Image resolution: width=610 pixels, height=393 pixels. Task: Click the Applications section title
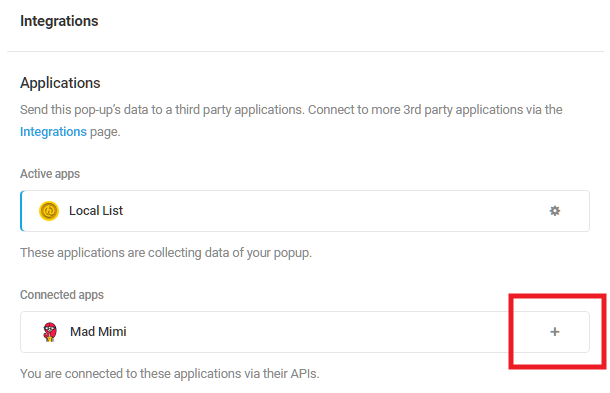[x=60, y=83]
